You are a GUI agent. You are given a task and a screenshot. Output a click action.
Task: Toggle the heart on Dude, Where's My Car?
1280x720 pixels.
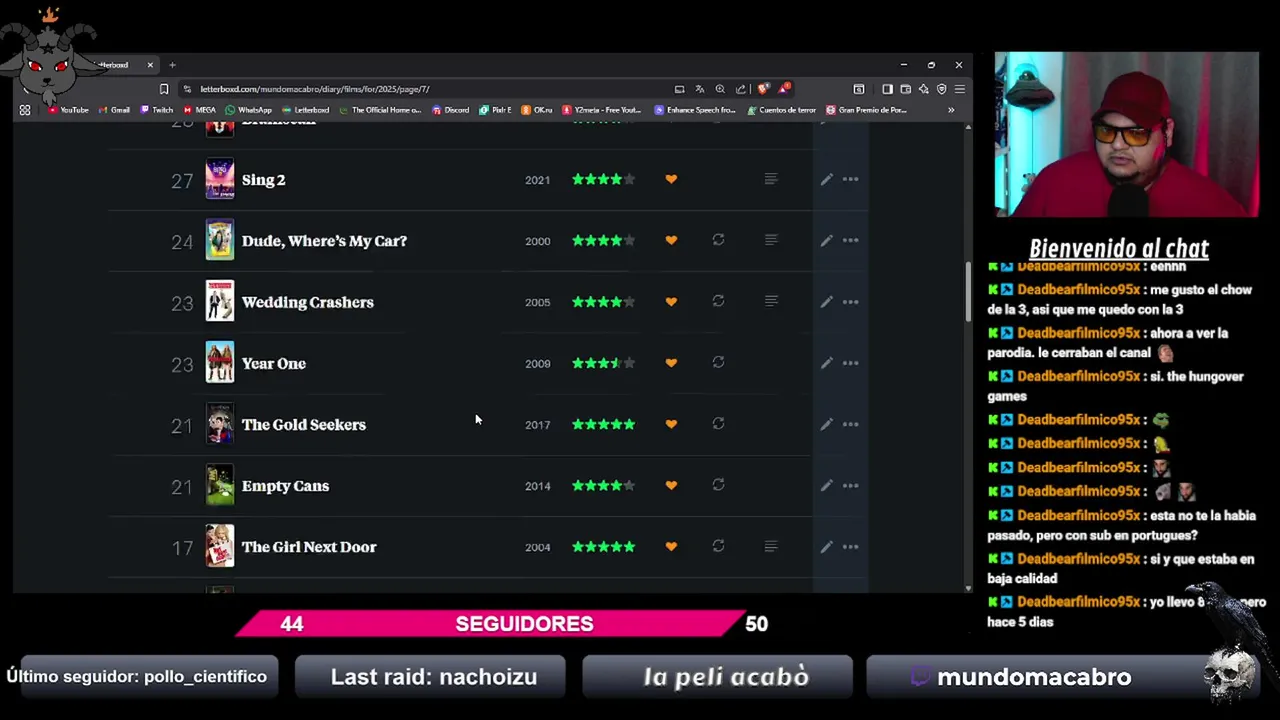[671, 240]
